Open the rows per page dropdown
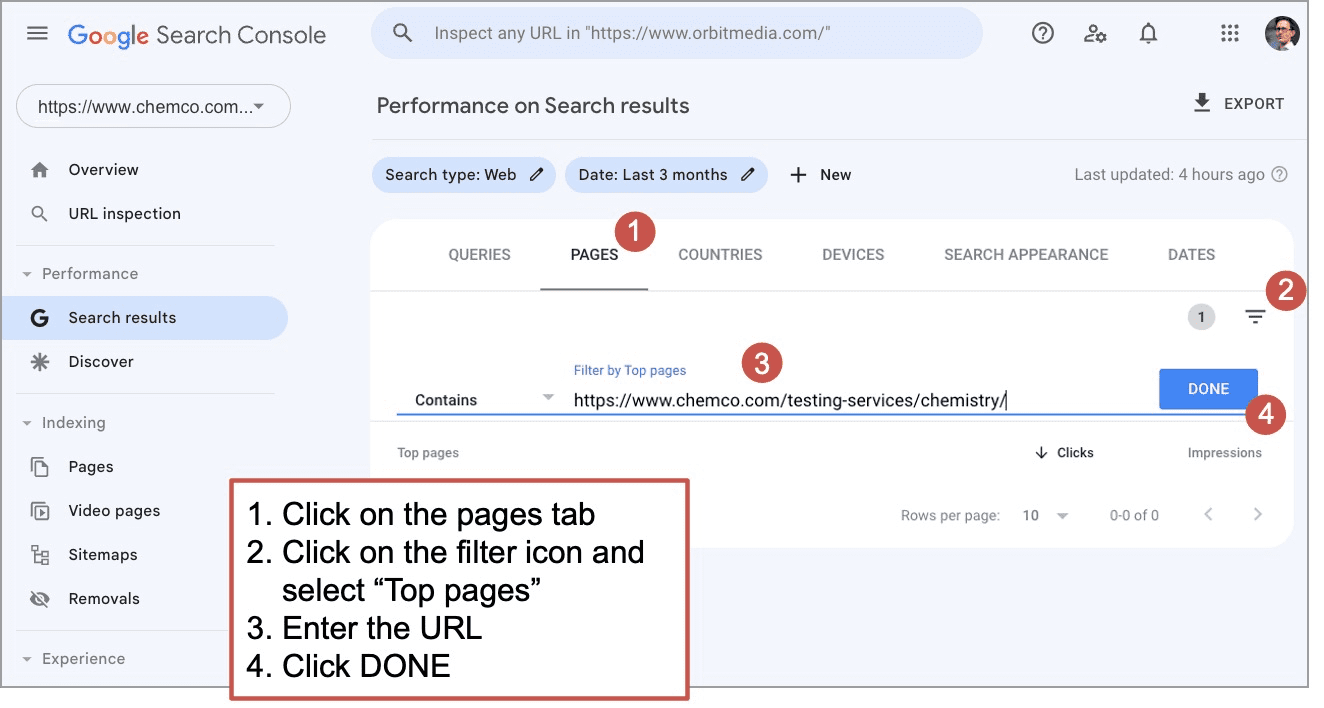Image resolution: width=1324 pixels, height=708 pixels. click(x=1046, y=516)
